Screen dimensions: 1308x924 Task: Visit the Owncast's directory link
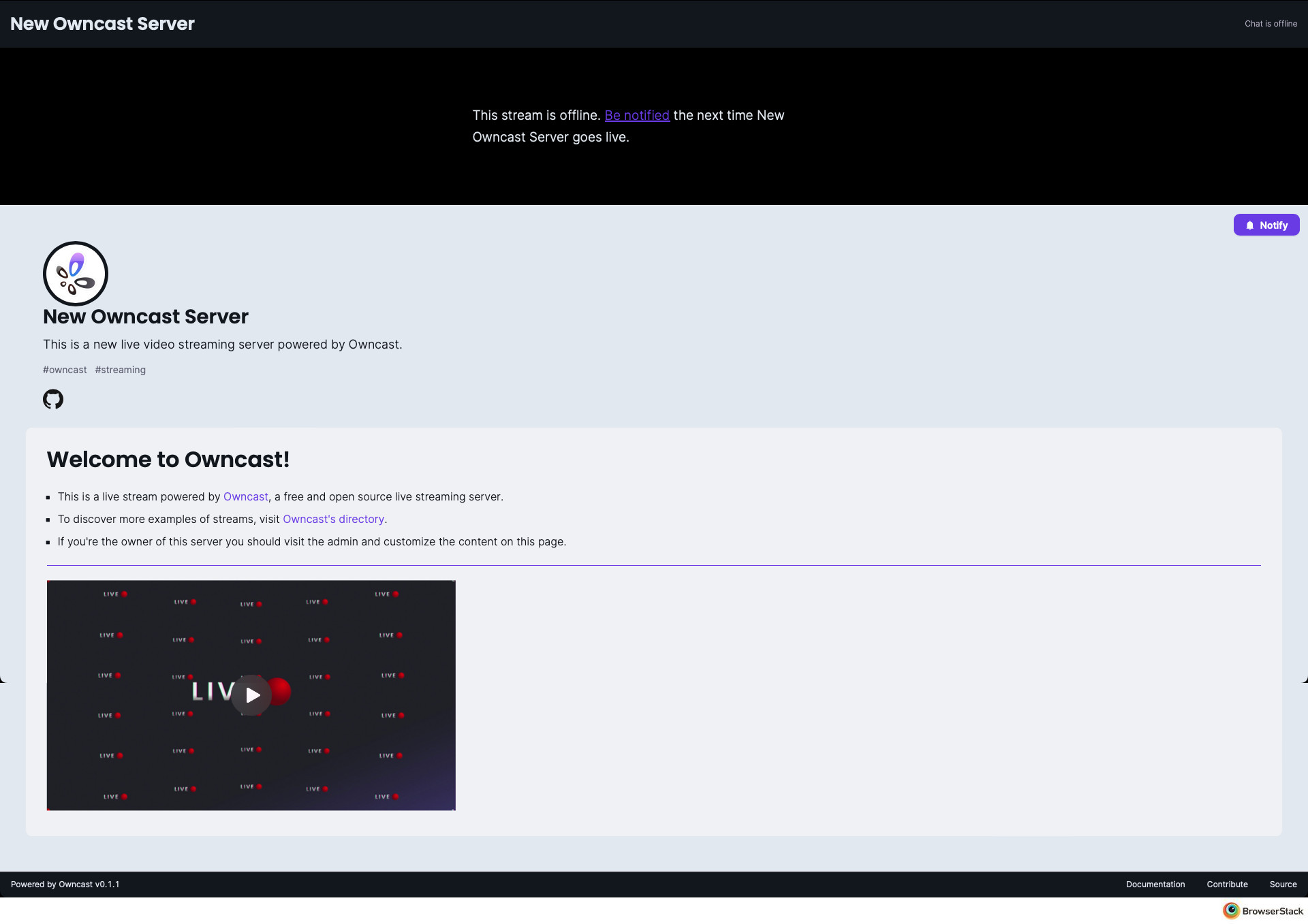tap(334, 520)
